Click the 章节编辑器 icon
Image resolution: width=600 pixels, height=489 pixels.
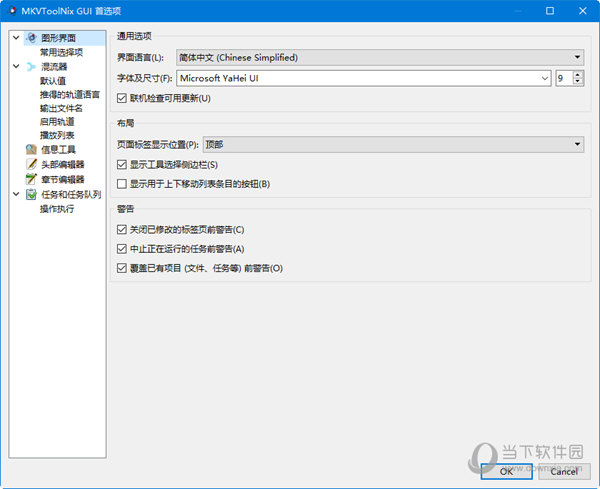[31, 179]
